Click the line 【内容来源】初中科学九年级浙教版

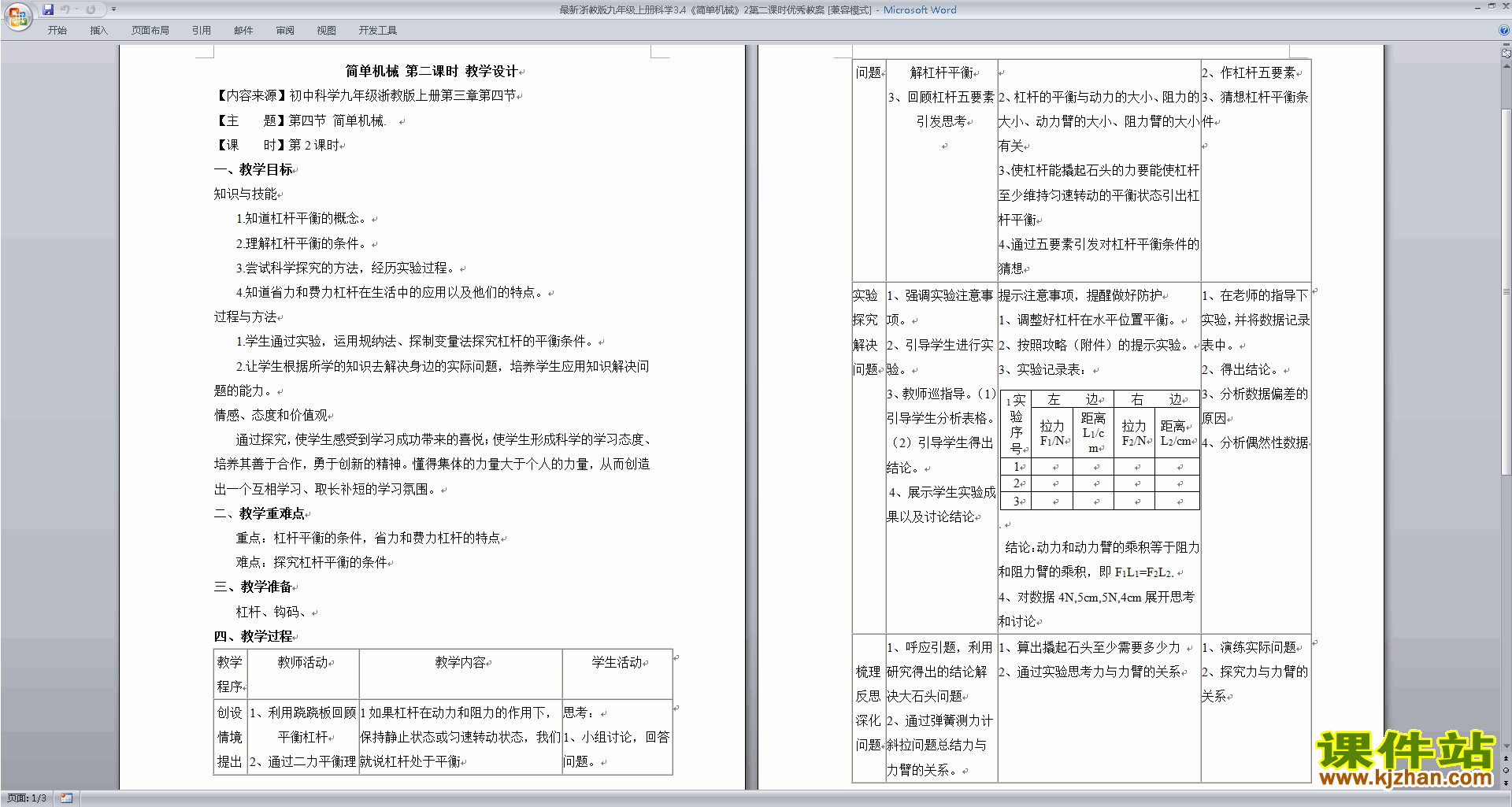[x=365, y=96]
